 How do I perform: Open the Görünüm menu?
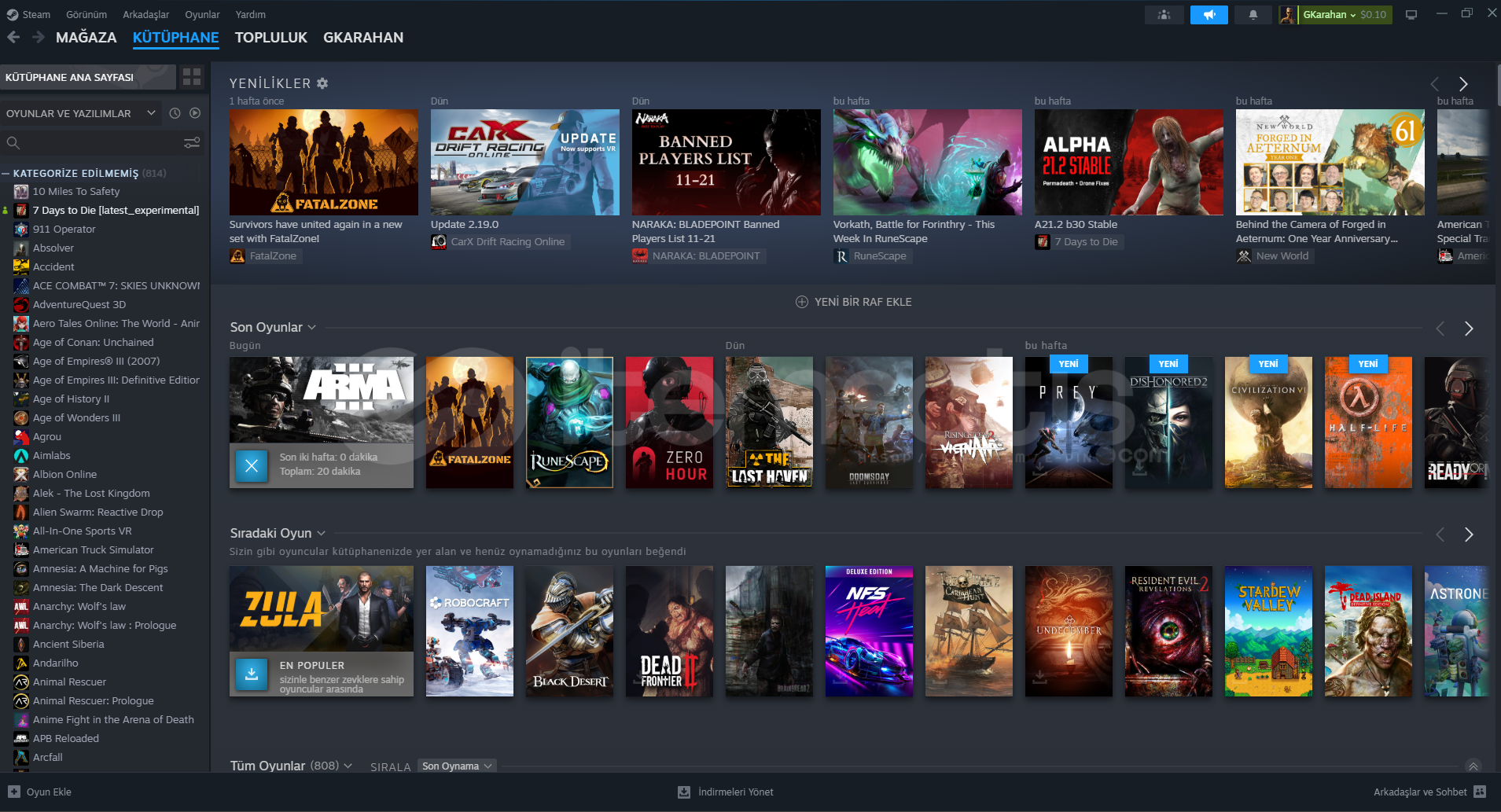point(86,15)
